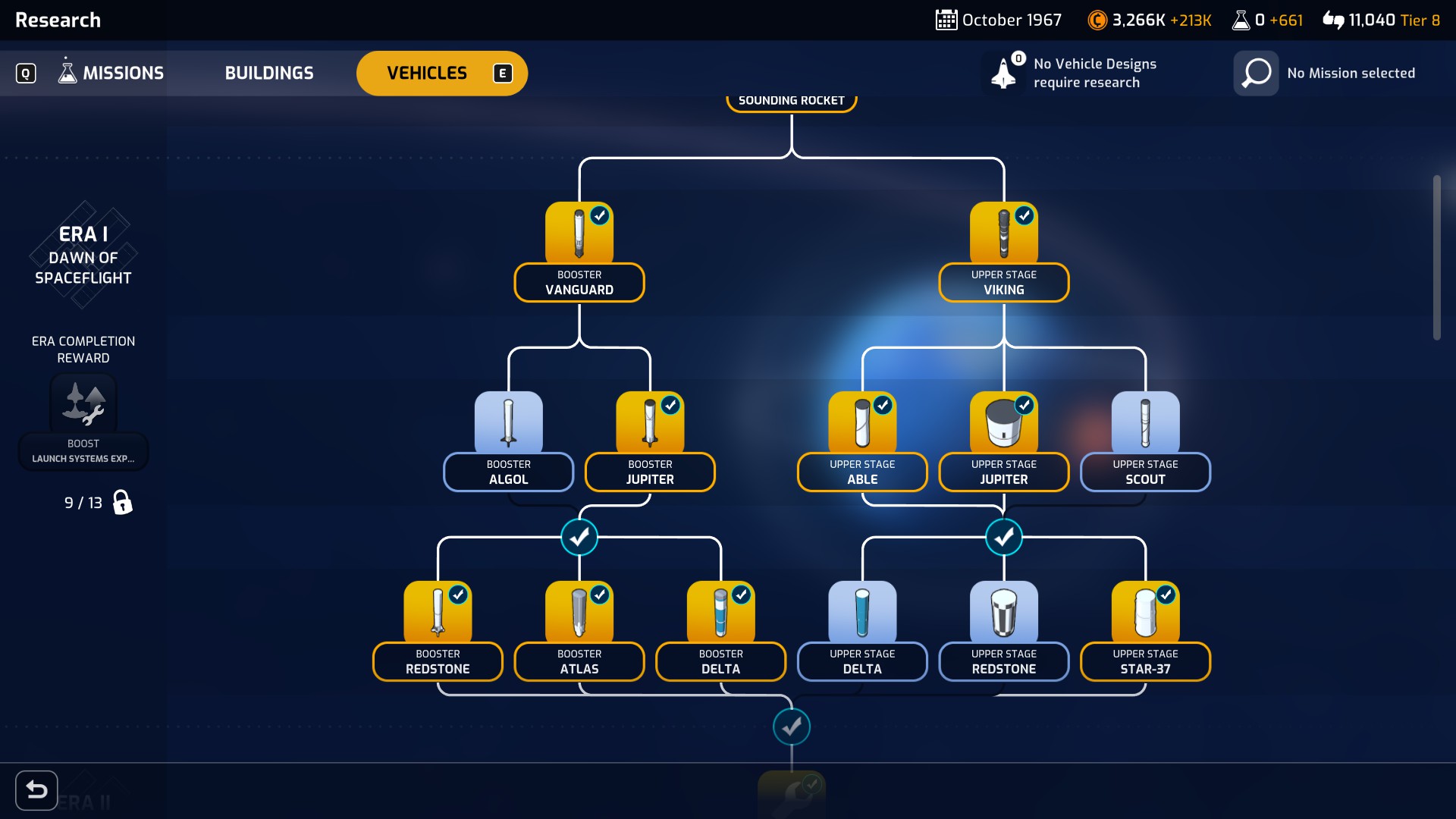This screenshot has height=819, width=1456.
Task: Click the Sounding Rocket label button
Action: (x=791, y=101)
